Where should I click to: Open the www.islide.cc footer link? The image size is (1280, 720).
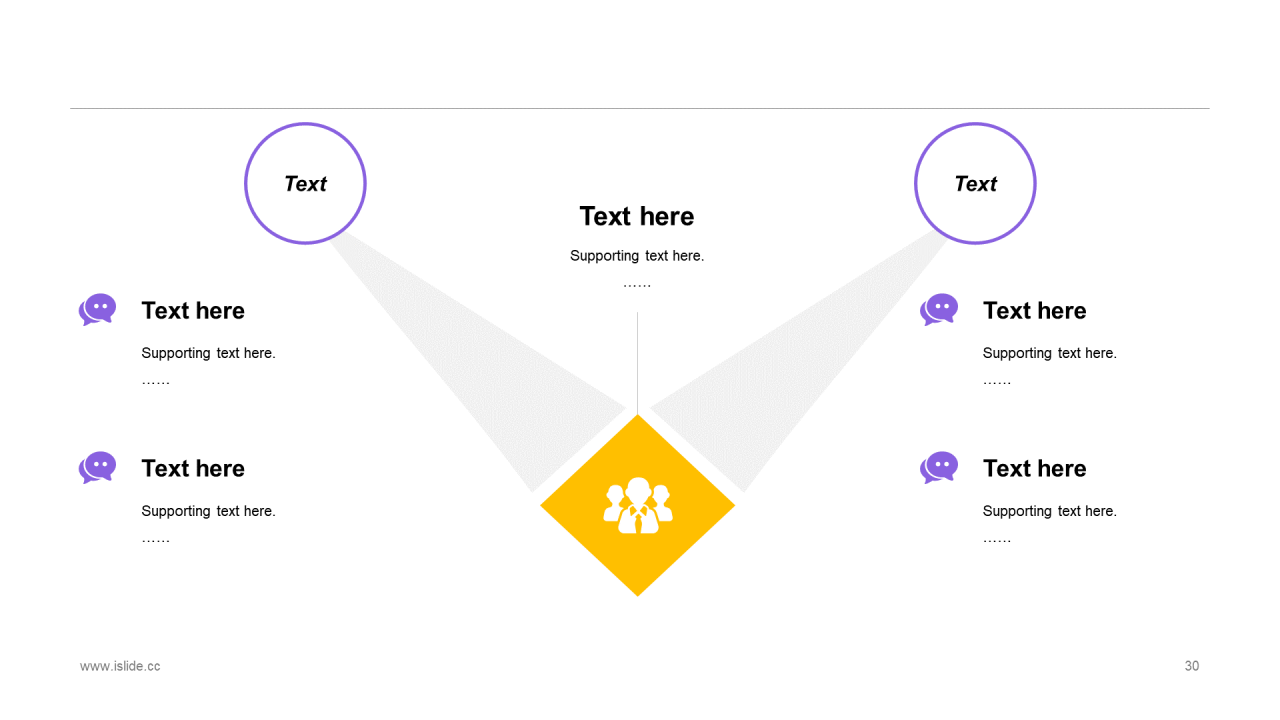click(x=120, y=666)
